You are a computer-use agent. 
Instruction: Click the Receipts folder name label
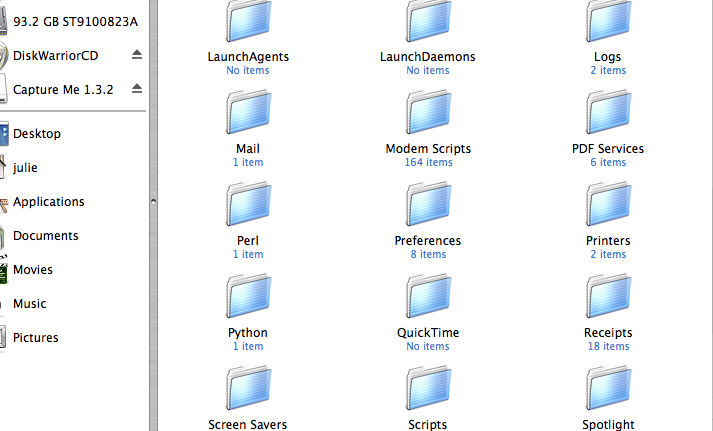(x=608, y=333)
